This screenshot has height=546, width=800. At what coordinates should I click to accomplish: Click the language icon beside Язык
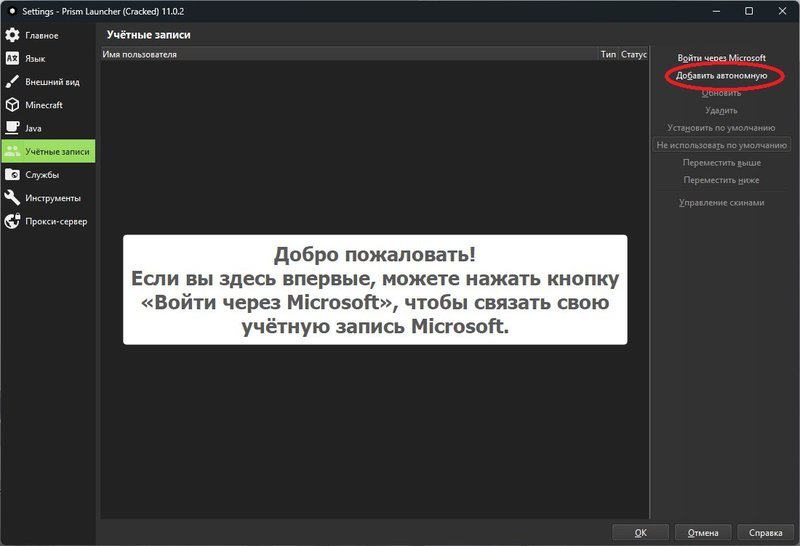point(12,58)
